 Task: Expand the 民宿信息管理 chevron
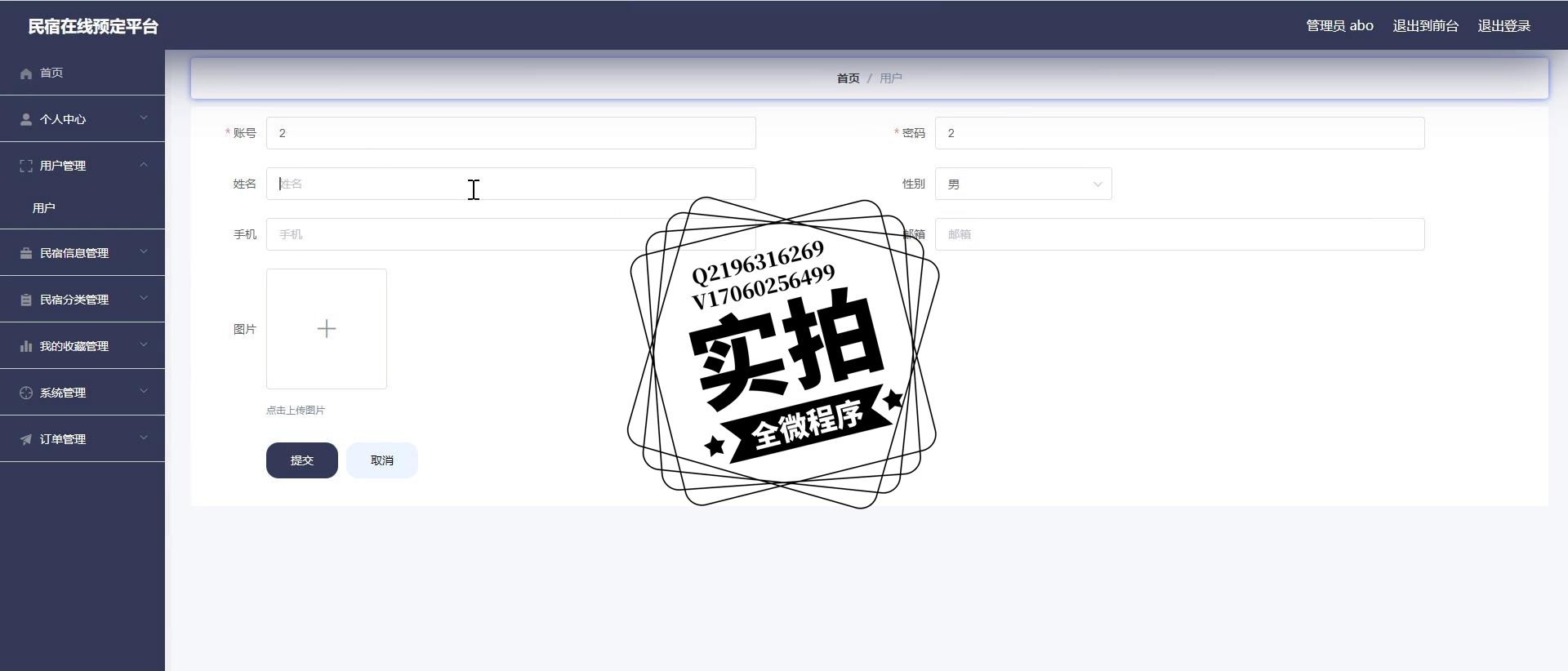[x=144, y=252]
